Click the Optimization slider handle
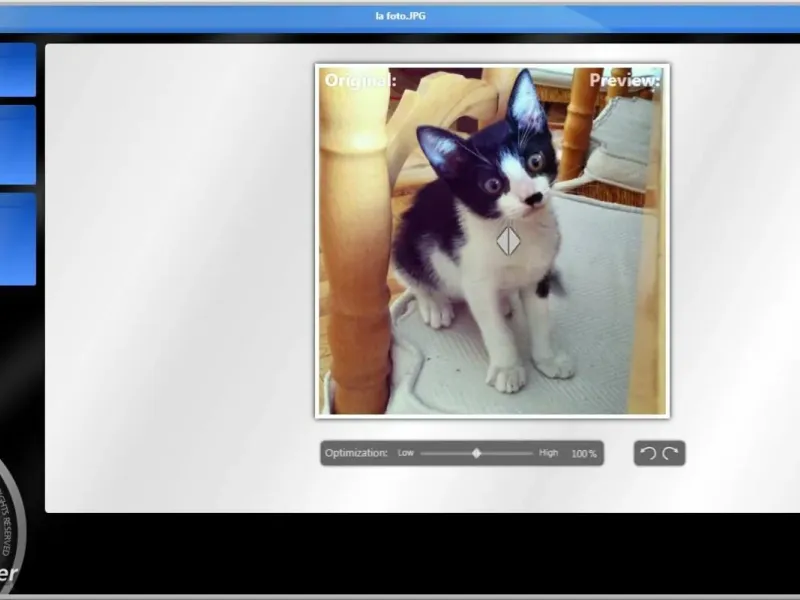Image resolution: width=800 pixels, height=600 pixels. point(477,453)
